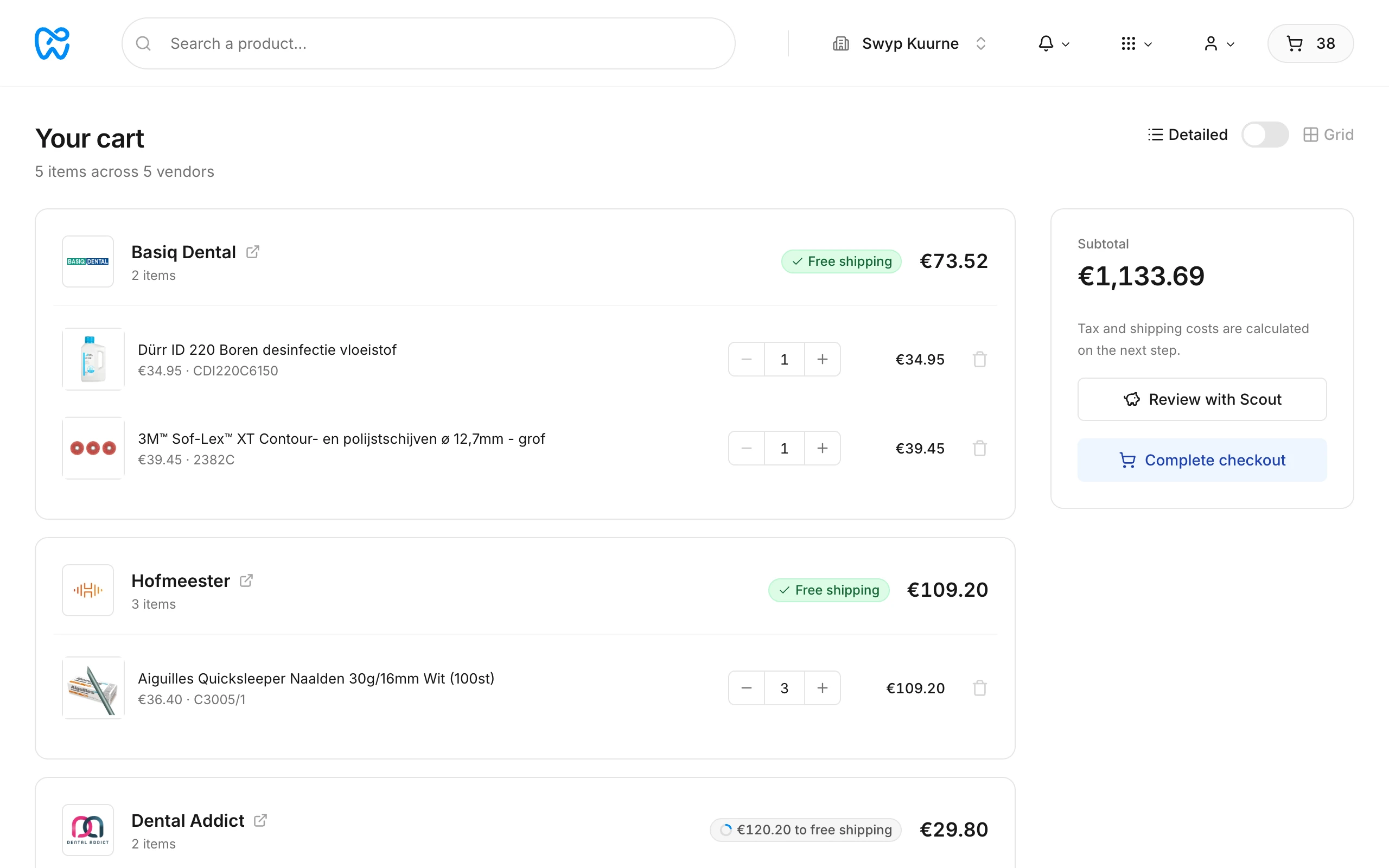The height and width of the screenshot is (868, 1389).
Task: Decrease quantity of Dürr ID 220
Action: point(746,359)
